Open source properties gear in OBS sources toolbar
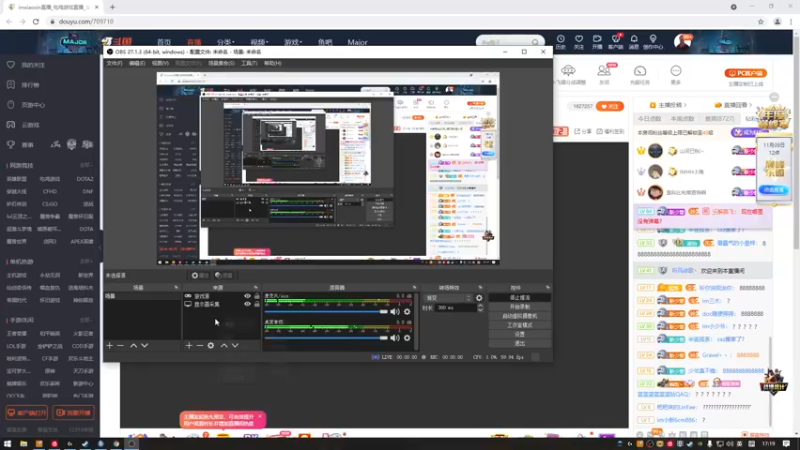 coord(211,345)
